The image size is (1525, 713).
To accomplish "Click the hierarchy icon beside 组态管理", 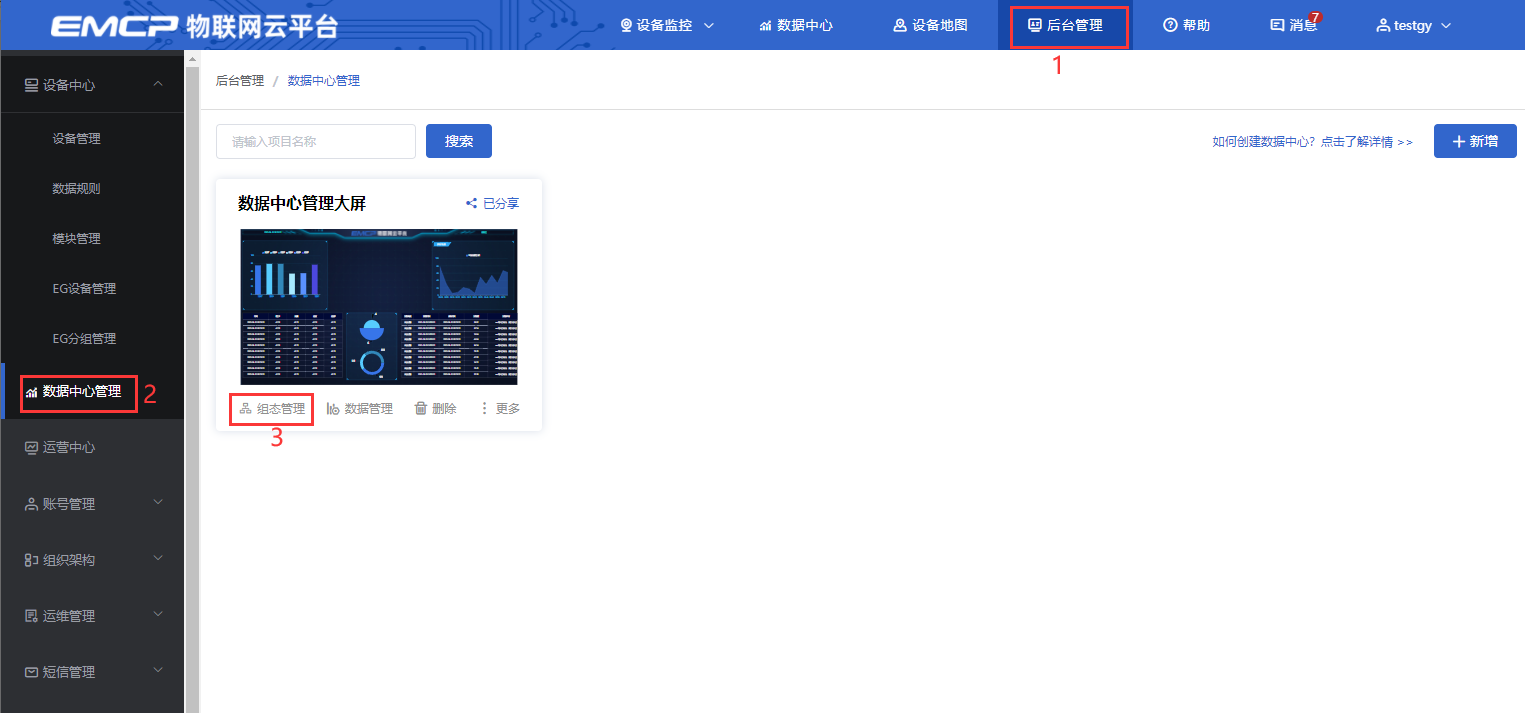I will [245, 409].
